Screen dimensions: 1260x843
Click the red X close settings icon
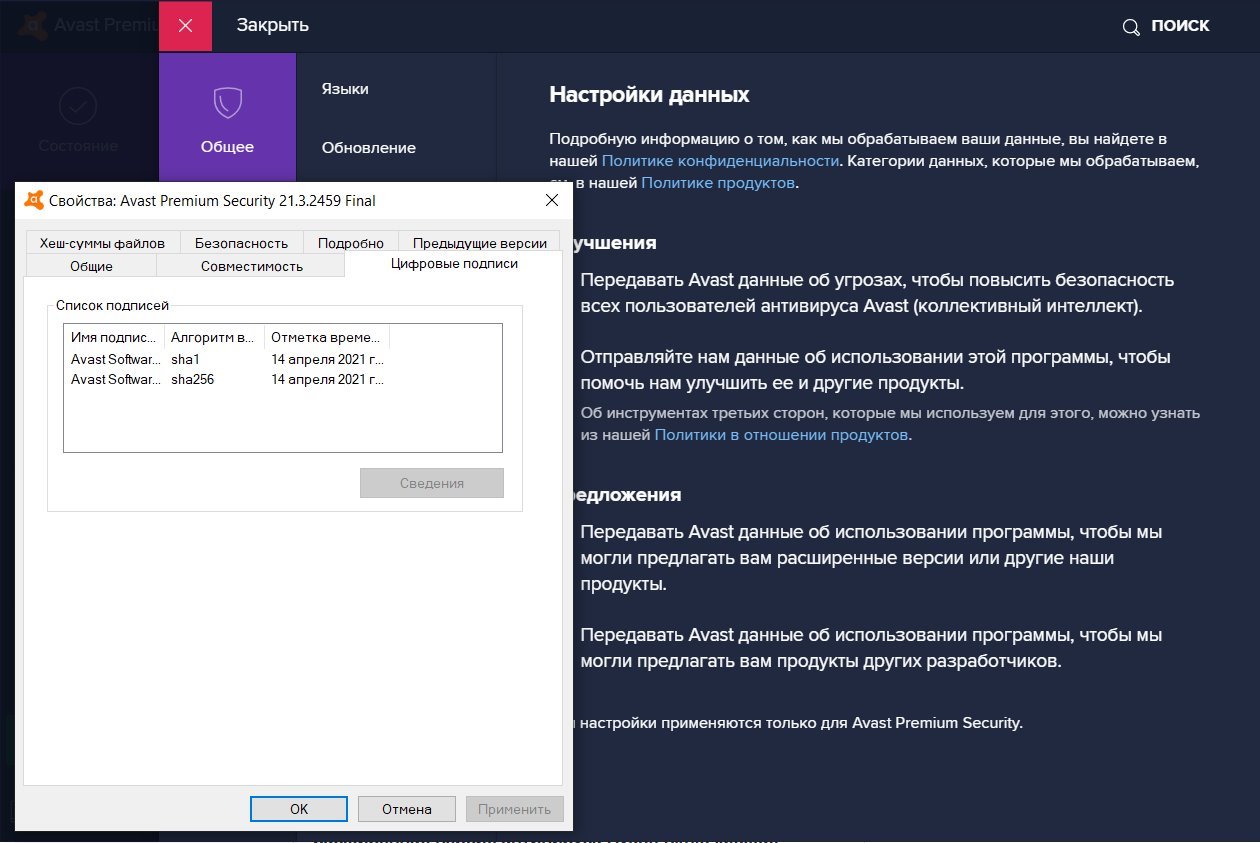[185, 26]
